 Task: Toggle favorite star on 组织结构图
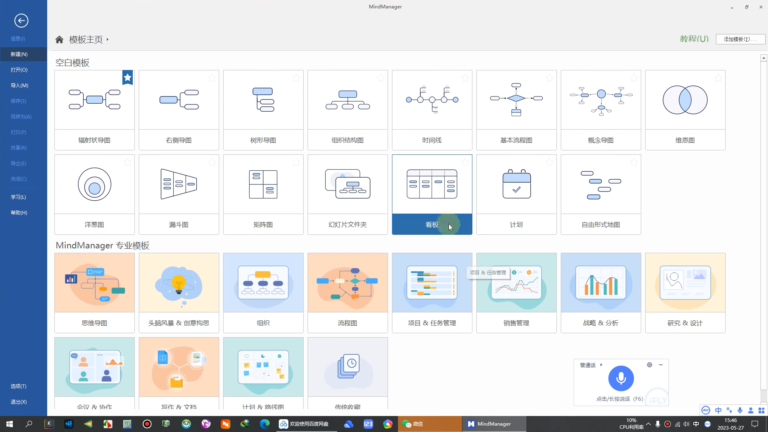click(381, 77)
